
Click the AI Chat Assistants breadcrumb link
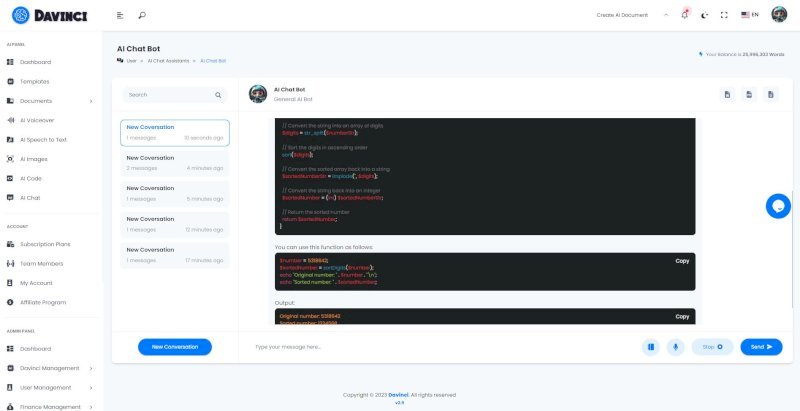click(168, 61)
